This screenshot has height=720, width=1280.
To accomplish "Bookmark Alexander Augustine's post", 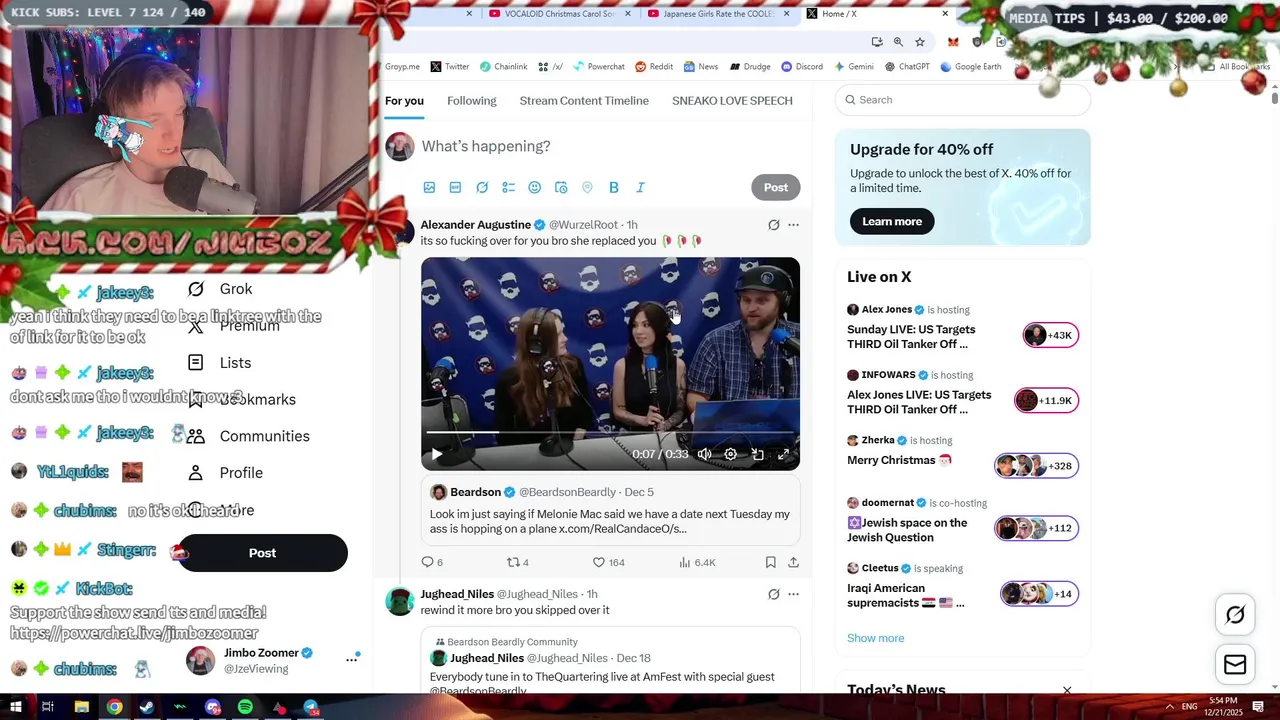I will (771, 562).
